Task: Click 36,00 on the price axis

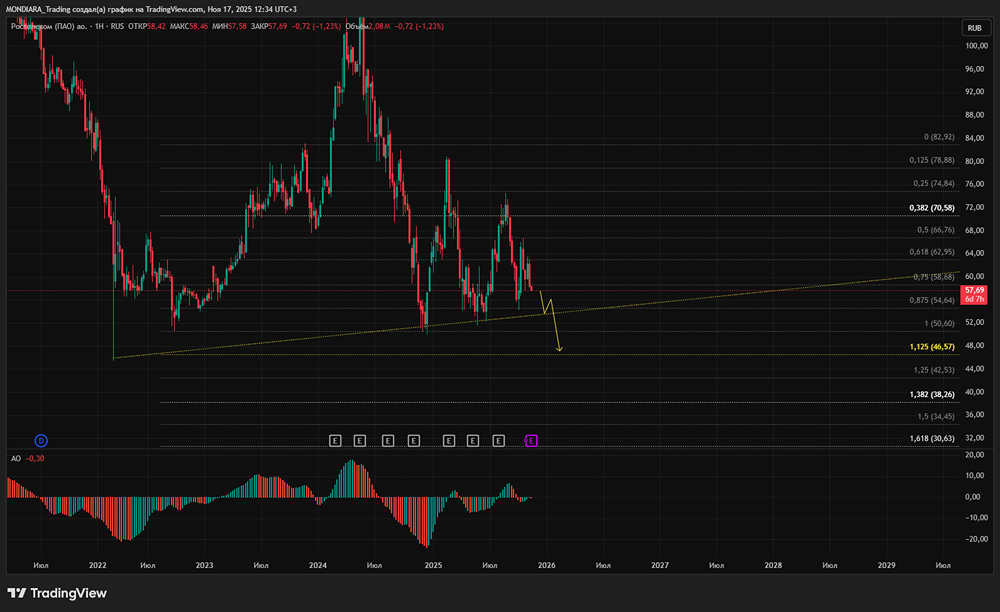Action: 974,414
